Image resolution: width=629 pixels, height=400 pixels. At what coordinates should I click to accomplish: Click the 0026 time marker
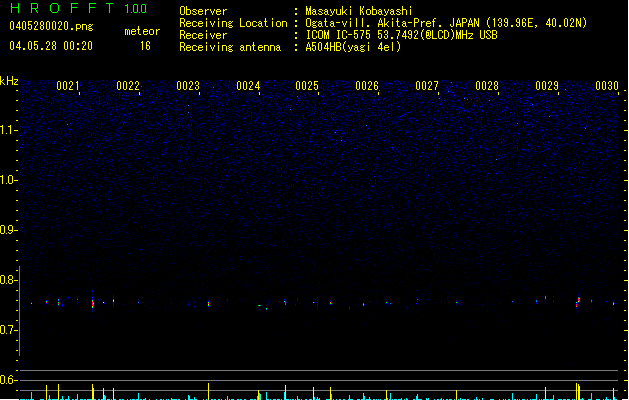[x=367, y=86]
